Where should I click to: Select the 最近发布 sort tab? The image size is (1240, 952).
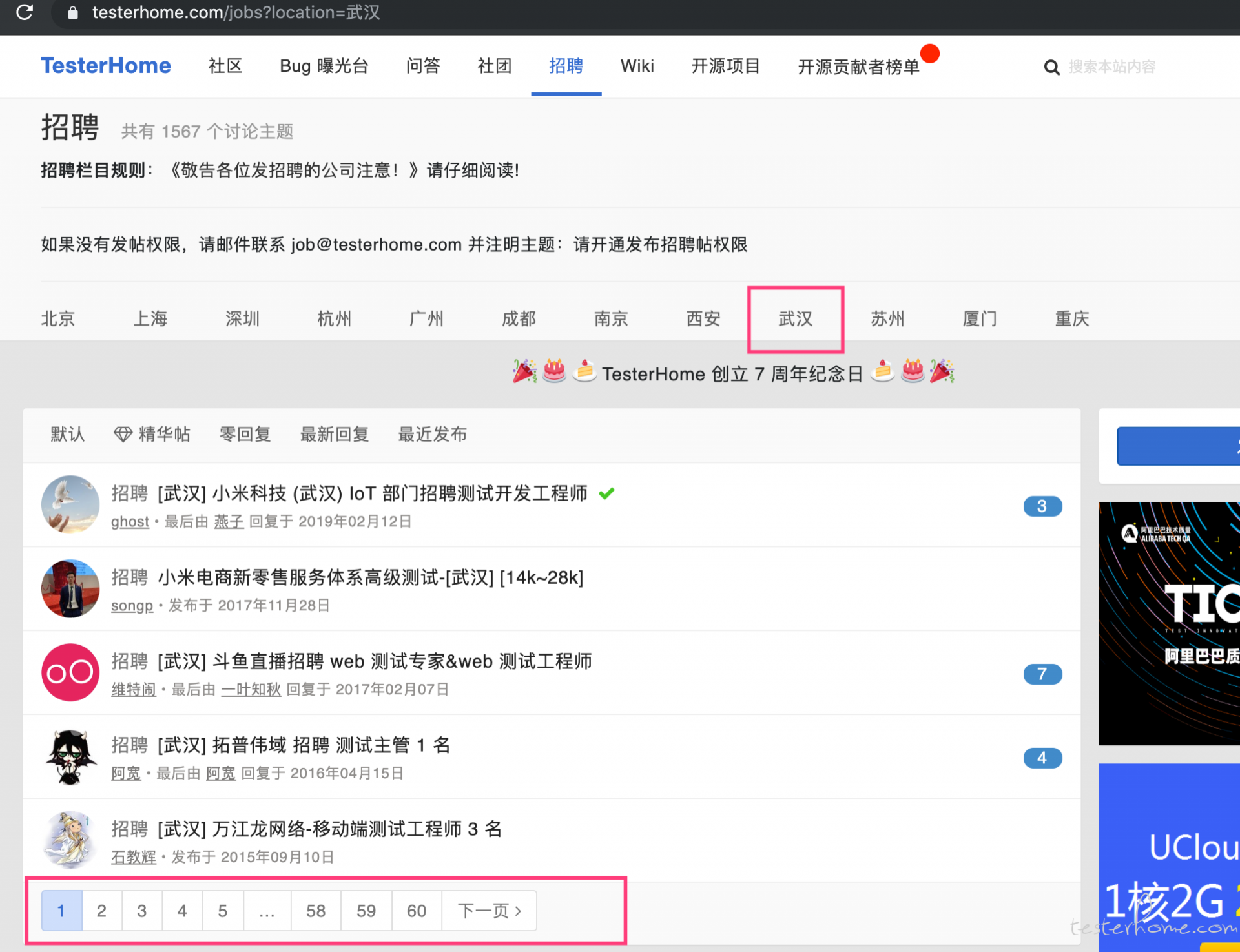click(433, 435)
